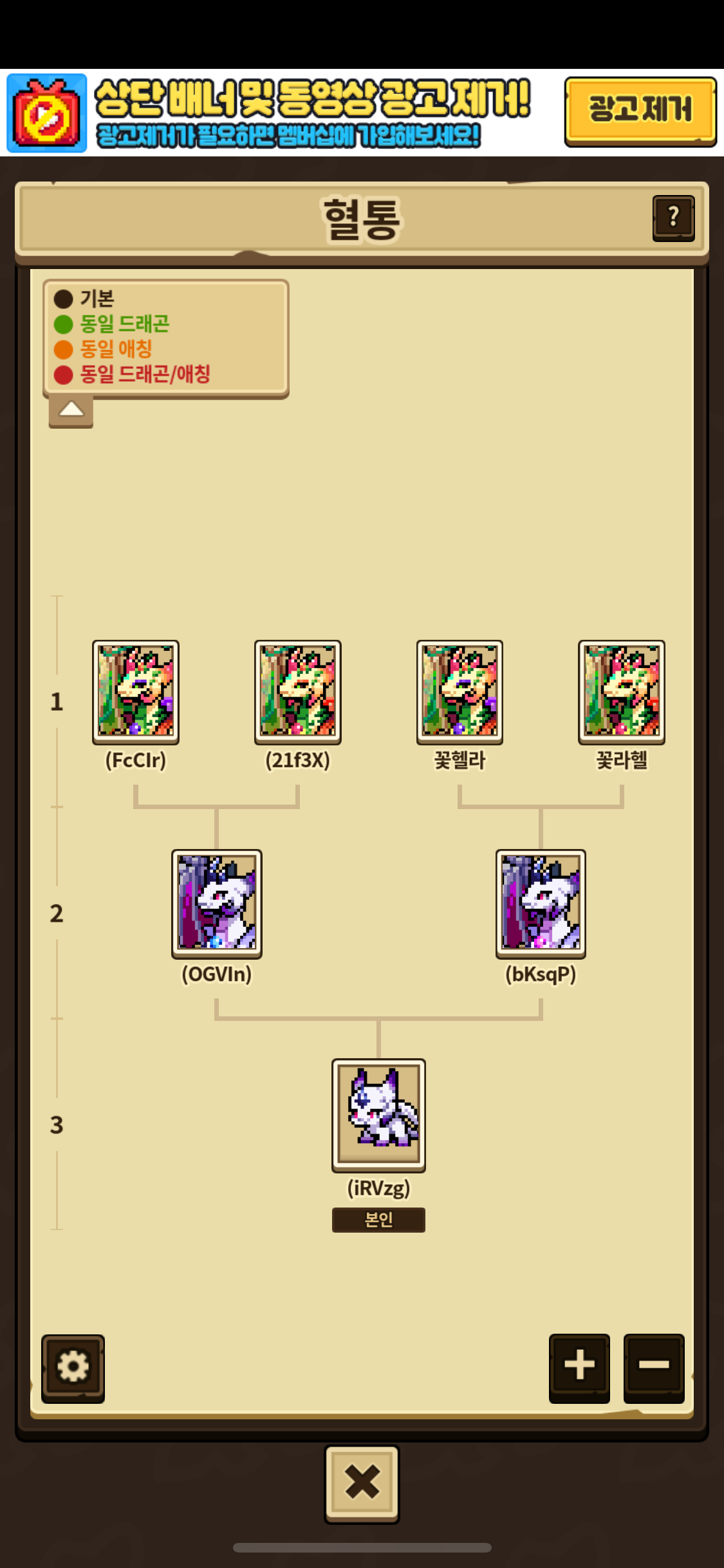Collapse the color legend with up arrow
This screenshot has width=724, height=1568.
pos(71,410)
